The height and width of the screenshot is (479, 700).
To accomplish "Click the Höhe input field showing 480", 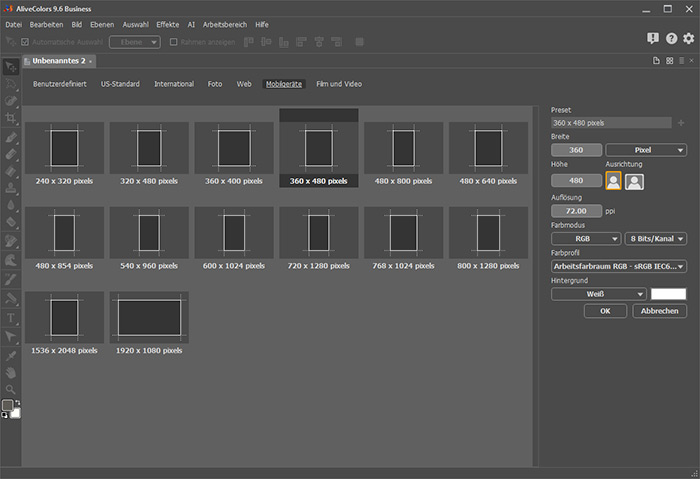I will (x=576, y=181).
